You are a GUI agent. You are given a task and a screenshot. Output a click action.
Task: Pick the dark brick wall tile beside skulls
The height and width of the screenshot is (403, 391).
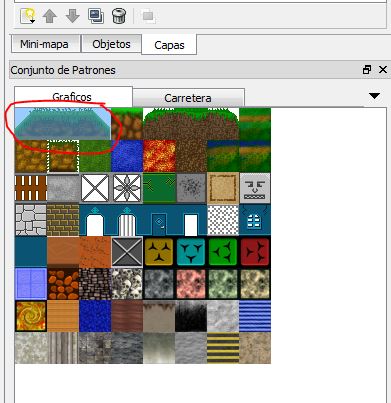coord(95,284)
